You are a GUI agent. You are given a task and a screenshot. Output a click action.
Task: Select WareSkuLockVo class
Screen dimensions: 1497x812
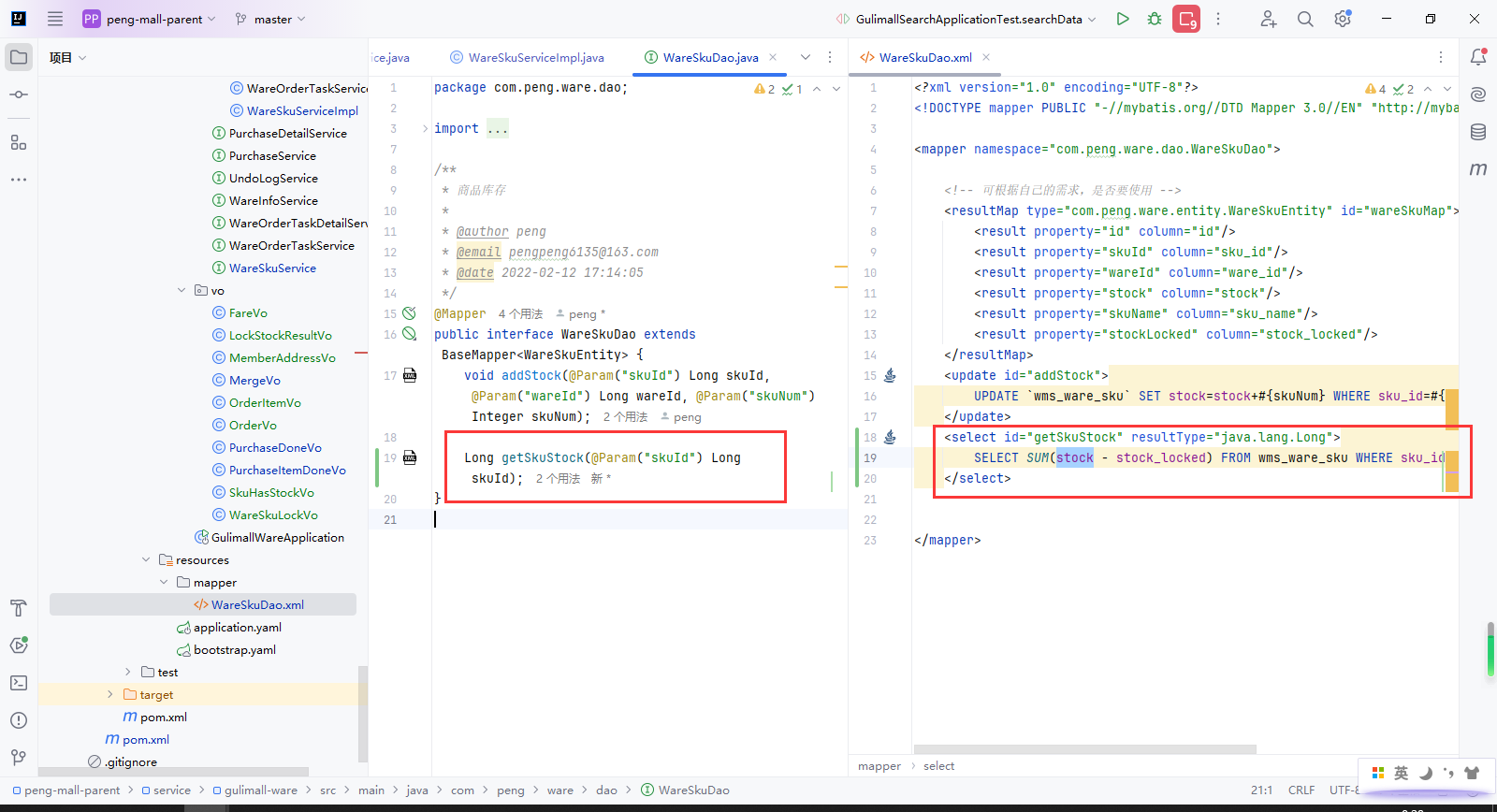(273, 515)
